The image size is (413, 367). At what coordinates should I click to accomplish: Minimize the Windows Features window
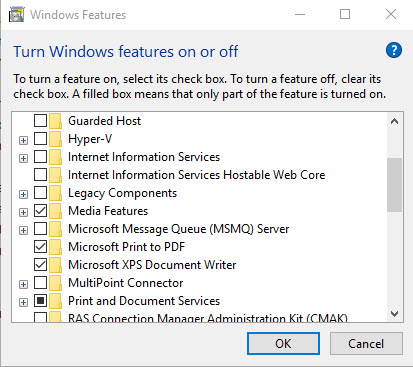tap(300, 14)
